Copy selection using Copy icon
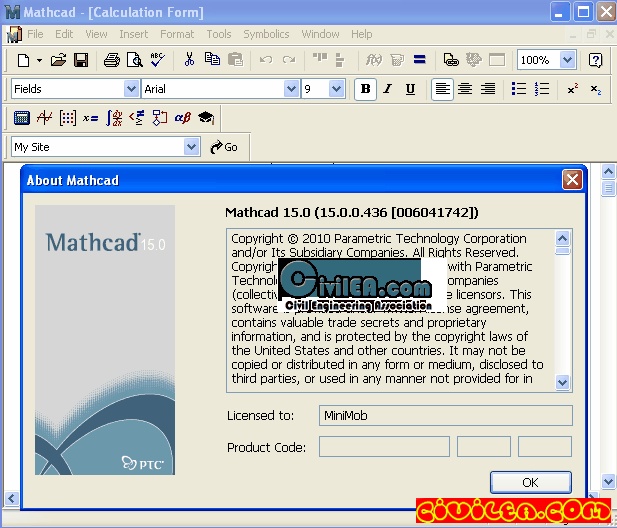The image size is (617, 528). (x=212, y=59)
